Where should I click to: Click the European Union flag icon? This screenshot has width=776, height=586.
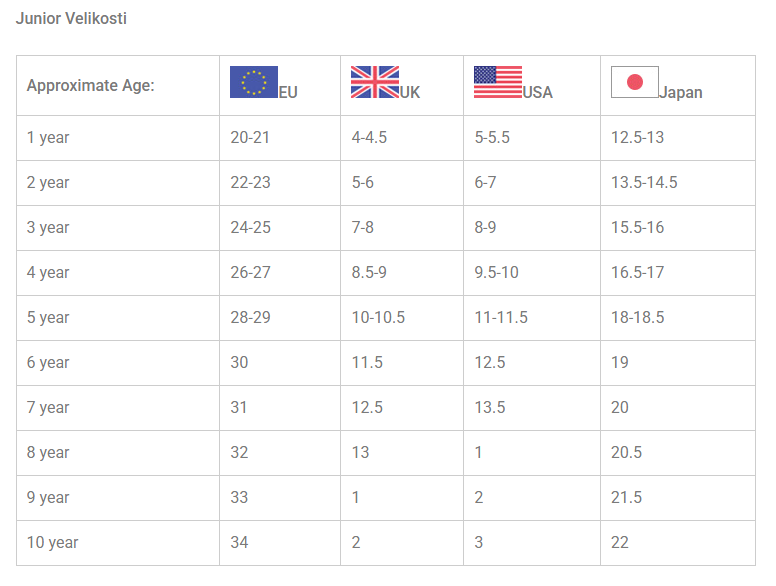[x=253, y=82]
